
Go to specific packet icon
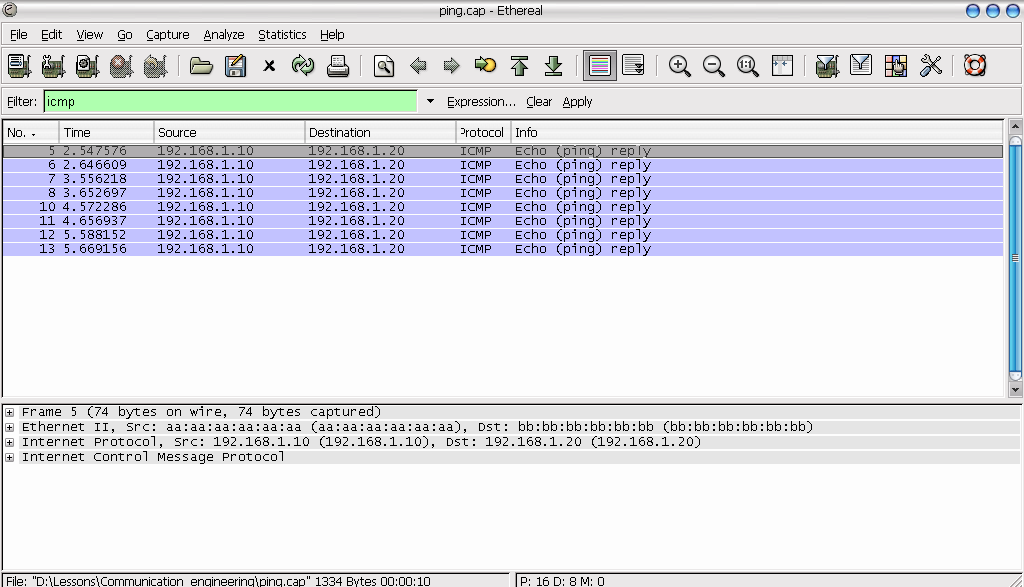[x=485, y=65]
